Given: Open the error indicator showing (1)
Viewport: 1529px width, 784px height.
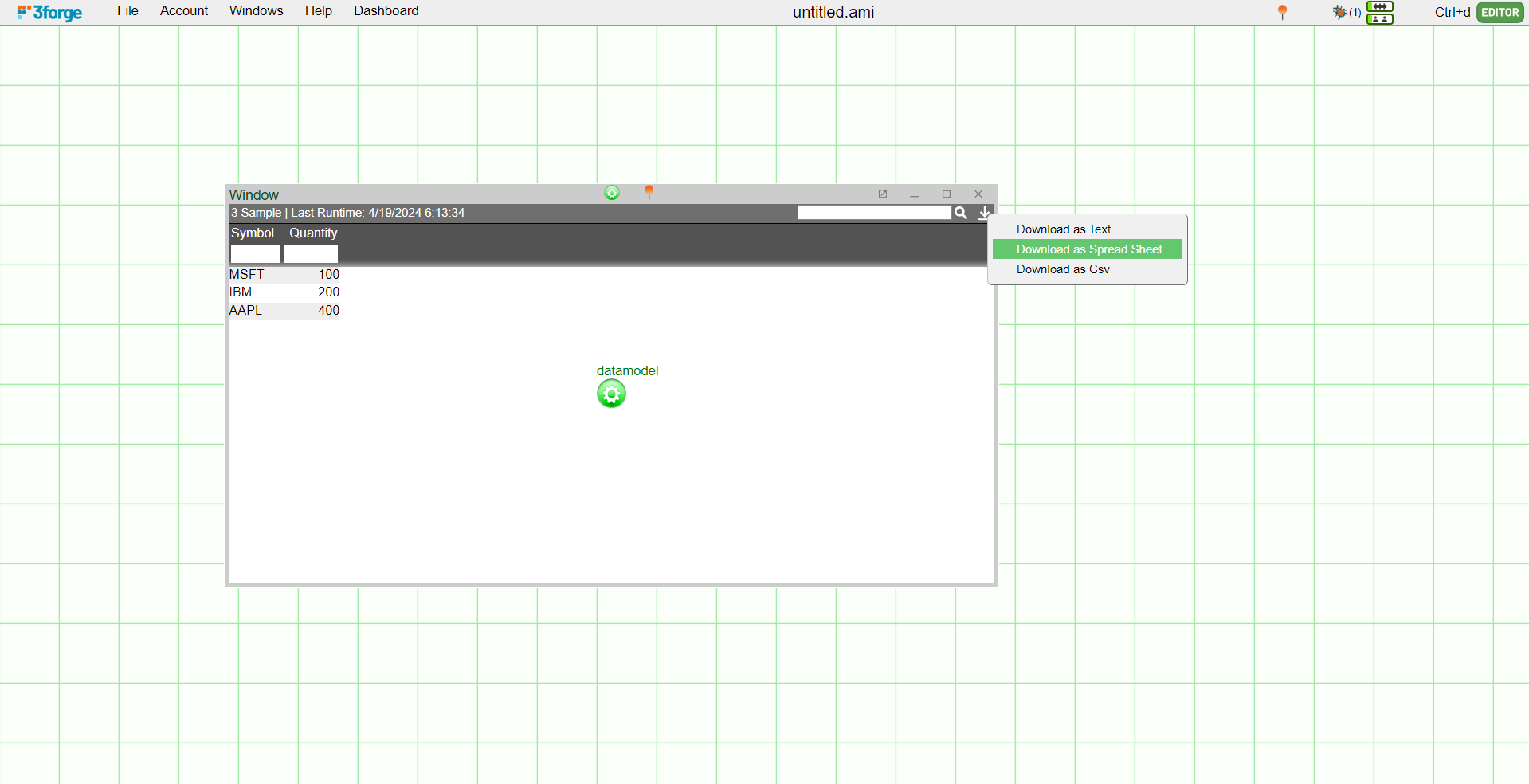Looking at the screenshot, I should (x=1346, y=13).
